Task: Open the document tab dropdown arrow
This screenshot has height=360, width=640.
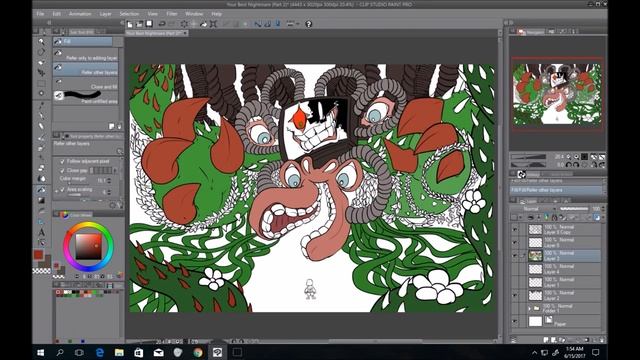Action: click(x=185, y=33)
